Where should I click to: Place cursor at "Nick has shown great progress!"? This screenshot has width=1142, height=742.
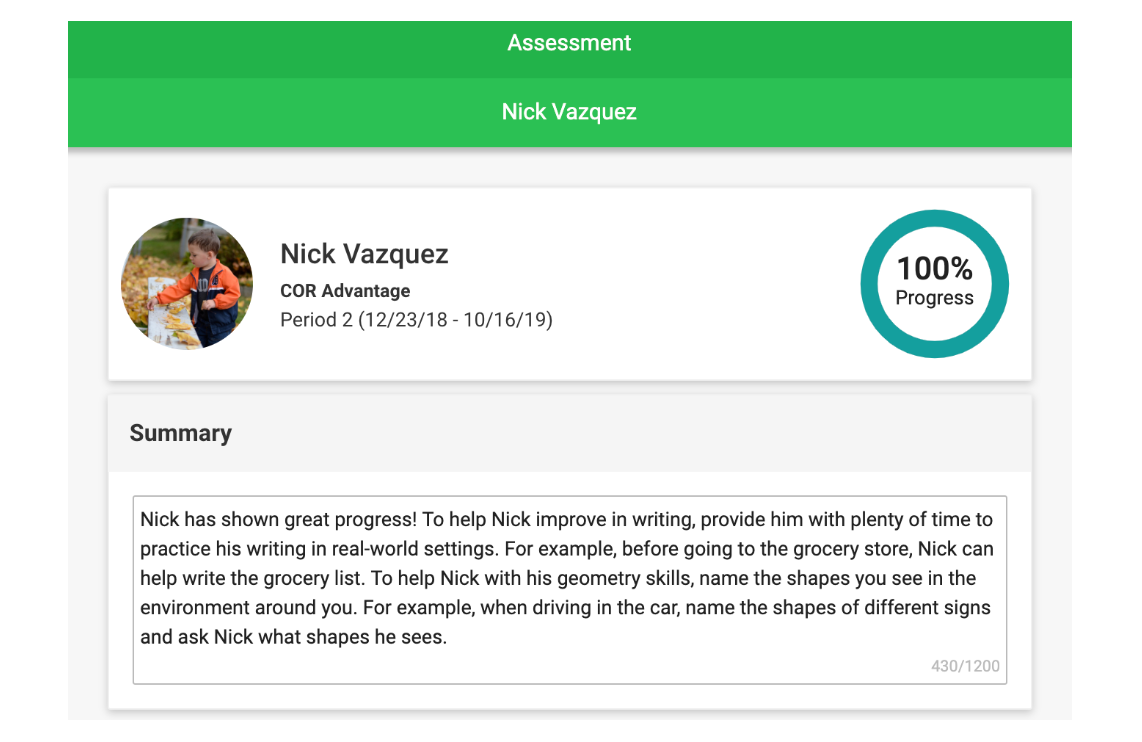tap(278, 520)
